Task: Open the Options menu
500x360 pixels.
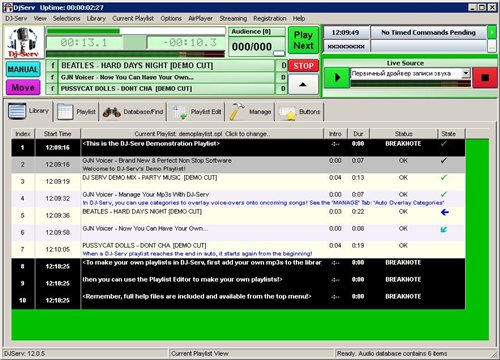Action: click(x=171, y=18)
